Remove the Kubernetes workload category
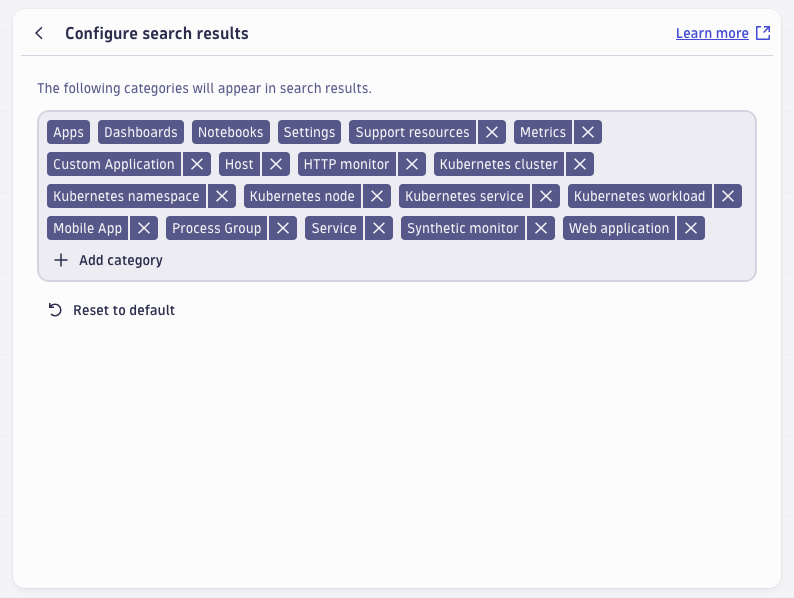The height and width of the screenshot is (598, 794). (x=728, y=196)
